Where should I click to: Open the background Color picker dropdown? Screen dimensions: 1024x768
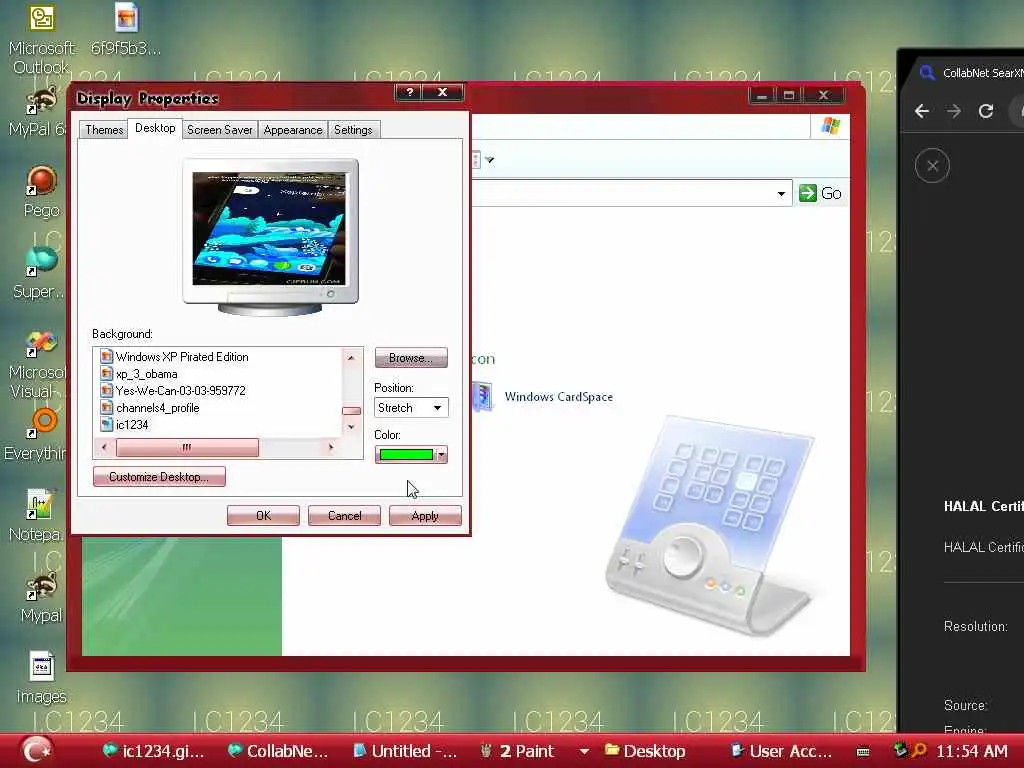pos(441,455)
